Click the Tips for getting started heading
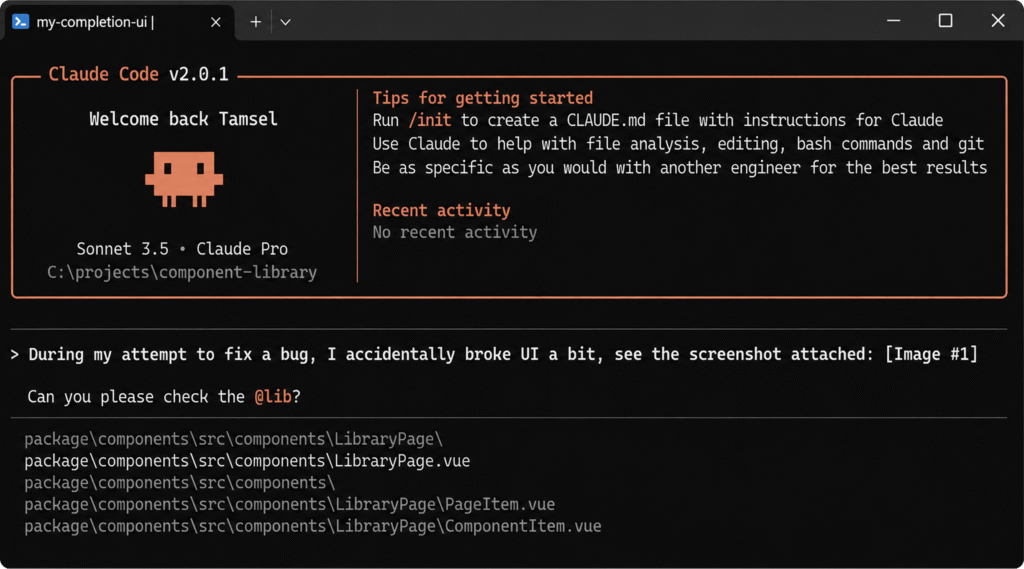This screenshot has width=1024, height=569. pos(483,98)
